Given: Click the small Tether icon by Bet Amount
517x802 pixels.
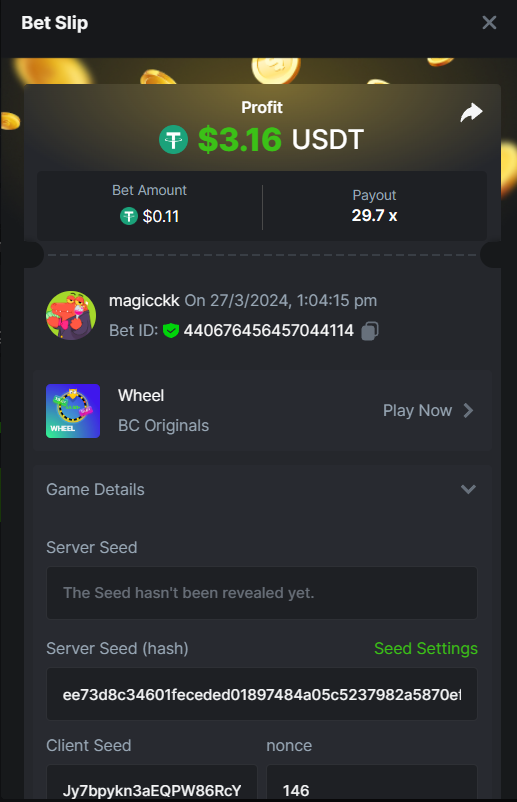Looking at the screenshot, I should pyautogui.click(x=129, y=216).
